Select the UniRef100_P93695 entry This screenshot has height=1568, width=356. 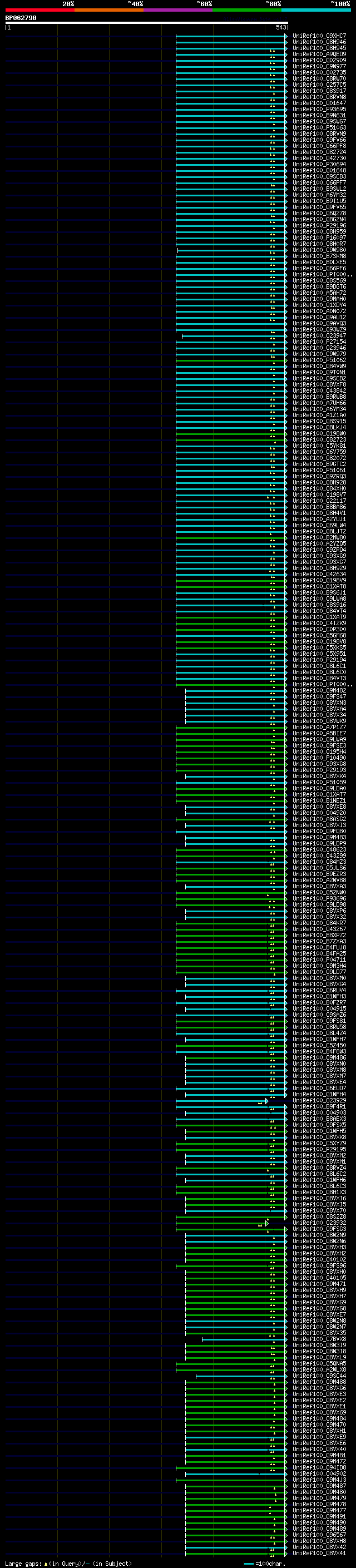click(319, 109)
